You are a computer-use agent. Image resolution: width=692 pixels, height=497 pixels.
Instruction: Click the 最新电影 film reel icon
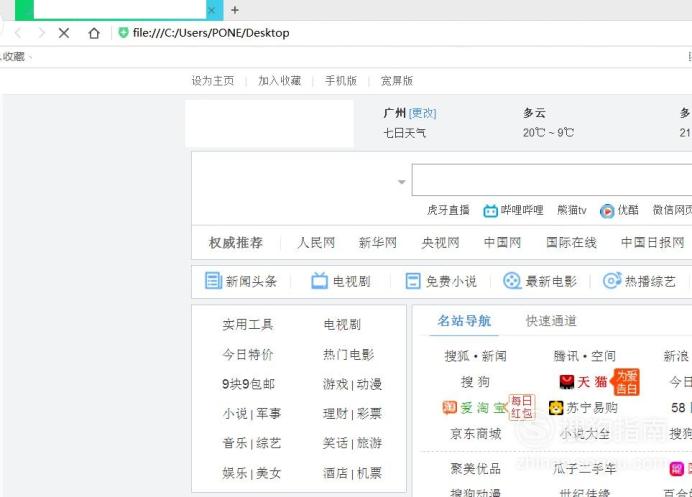[x=512, y=281]
